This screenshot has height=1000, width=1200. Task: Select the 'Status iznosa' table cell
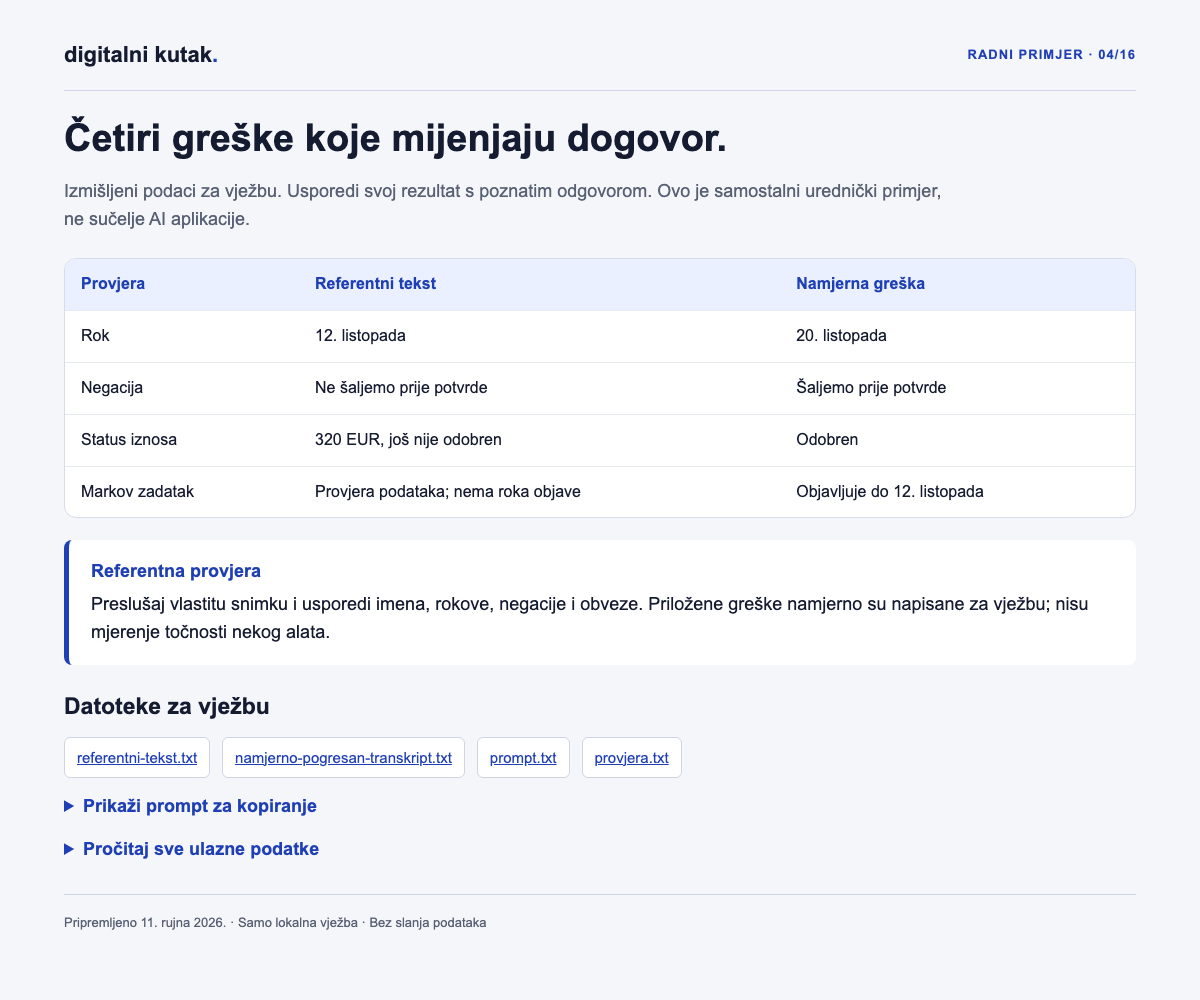[182, 440]
